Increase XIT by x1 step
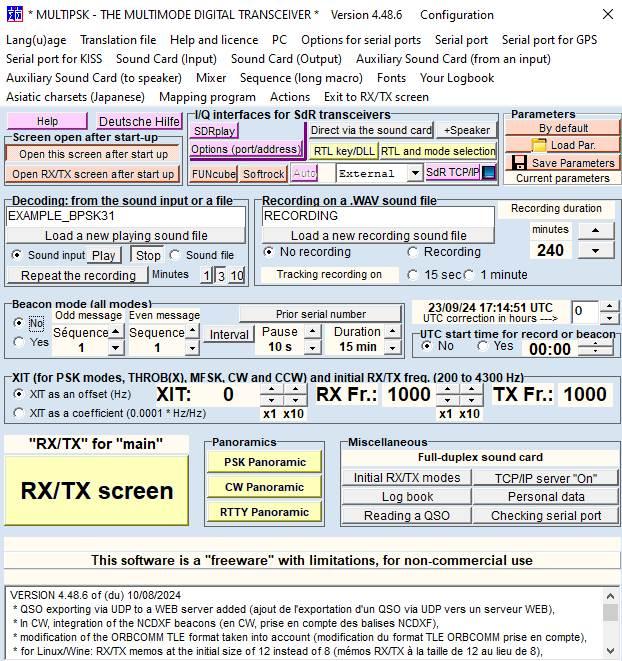This screenshot has height=661, width=622. pos(272,389)
